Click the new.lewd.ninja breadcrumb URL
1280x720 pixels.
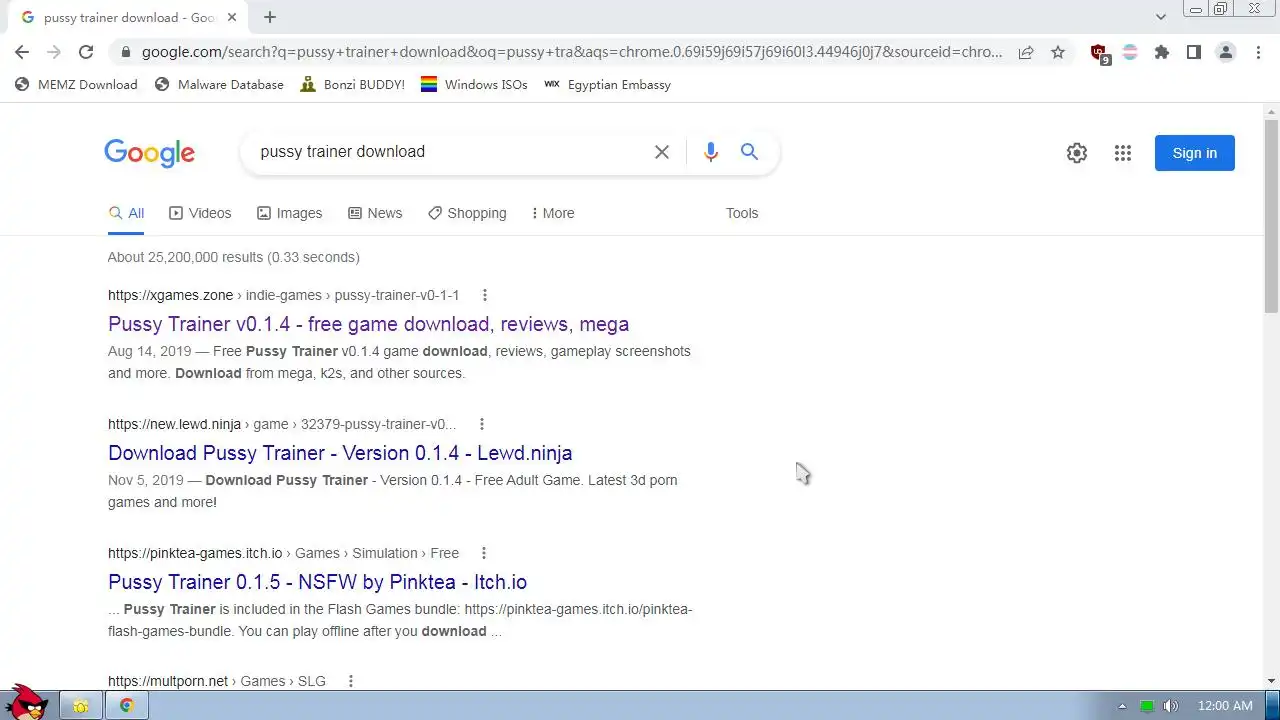282,424
